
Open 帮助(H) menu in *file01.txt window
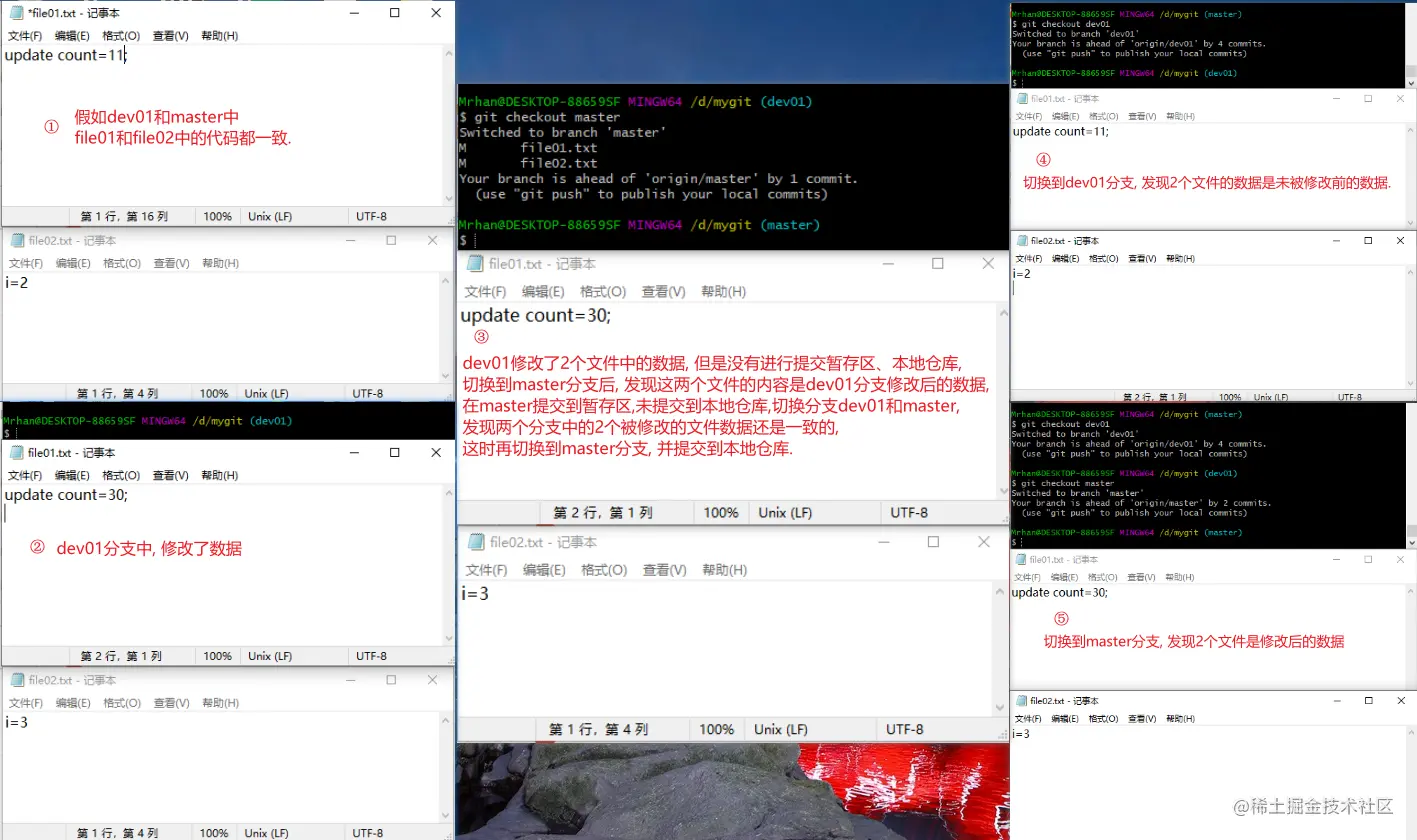[220, 36]
